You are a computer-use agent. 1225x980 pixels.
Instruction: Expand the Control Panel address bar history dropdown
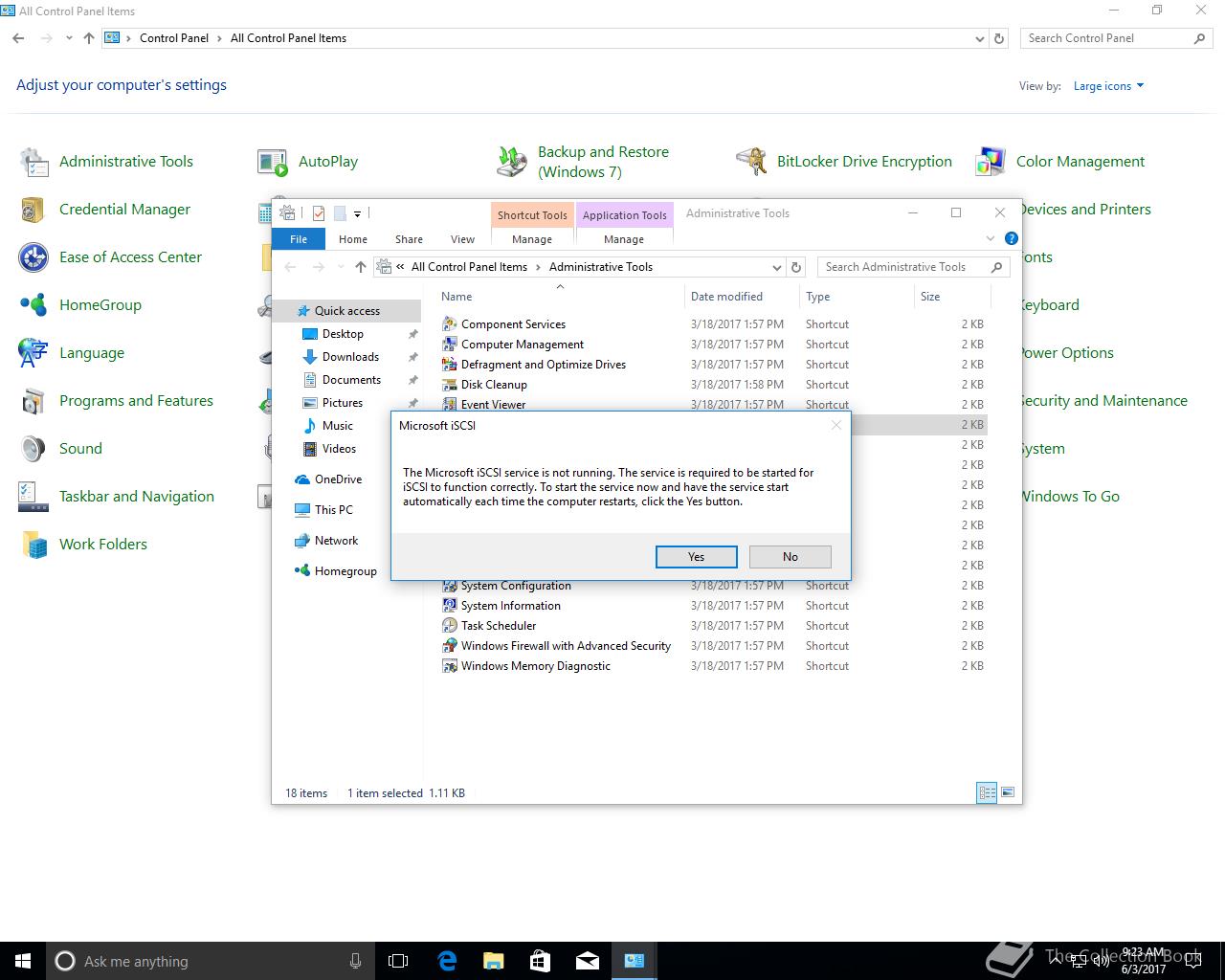[x=979, y=39]
